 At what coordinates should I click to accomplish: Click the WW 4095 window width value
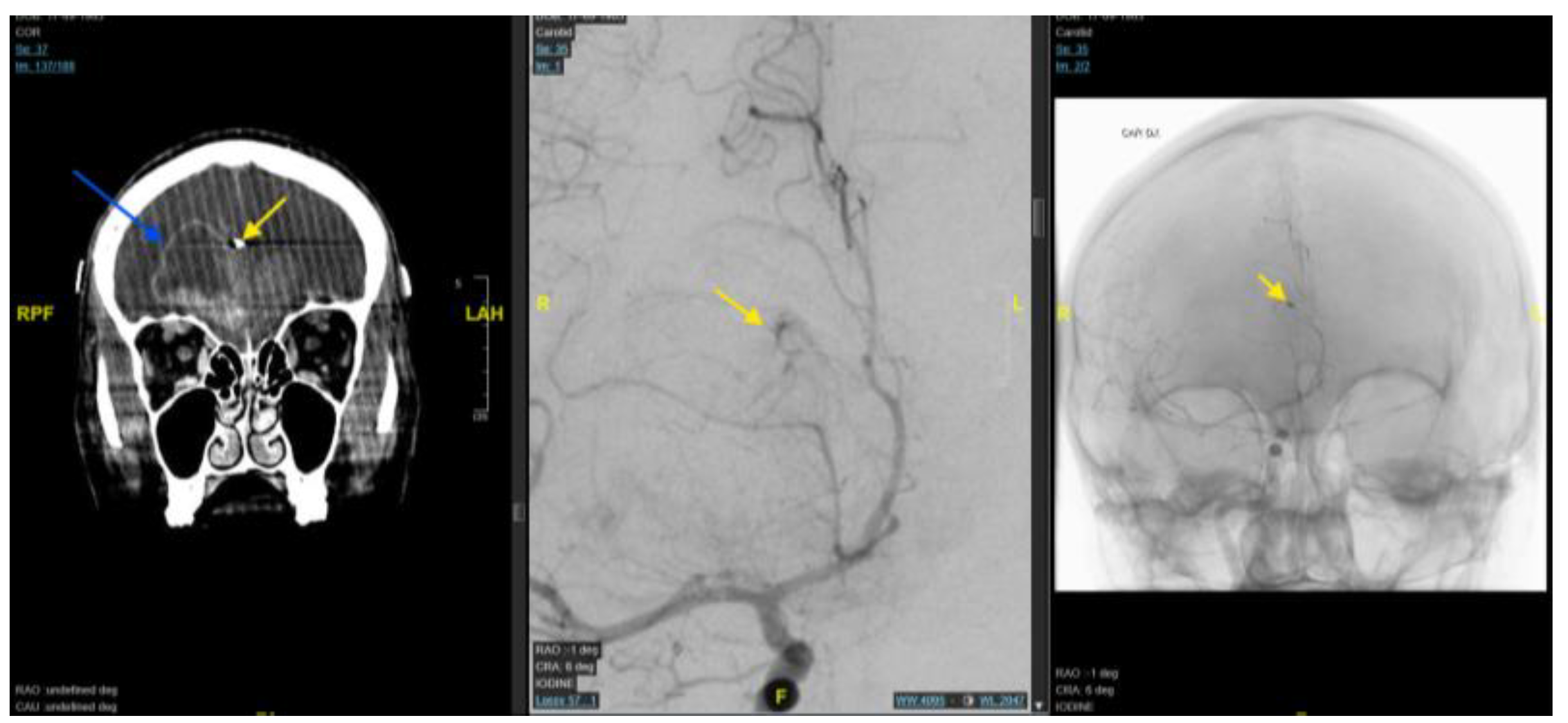coord(919,701)
